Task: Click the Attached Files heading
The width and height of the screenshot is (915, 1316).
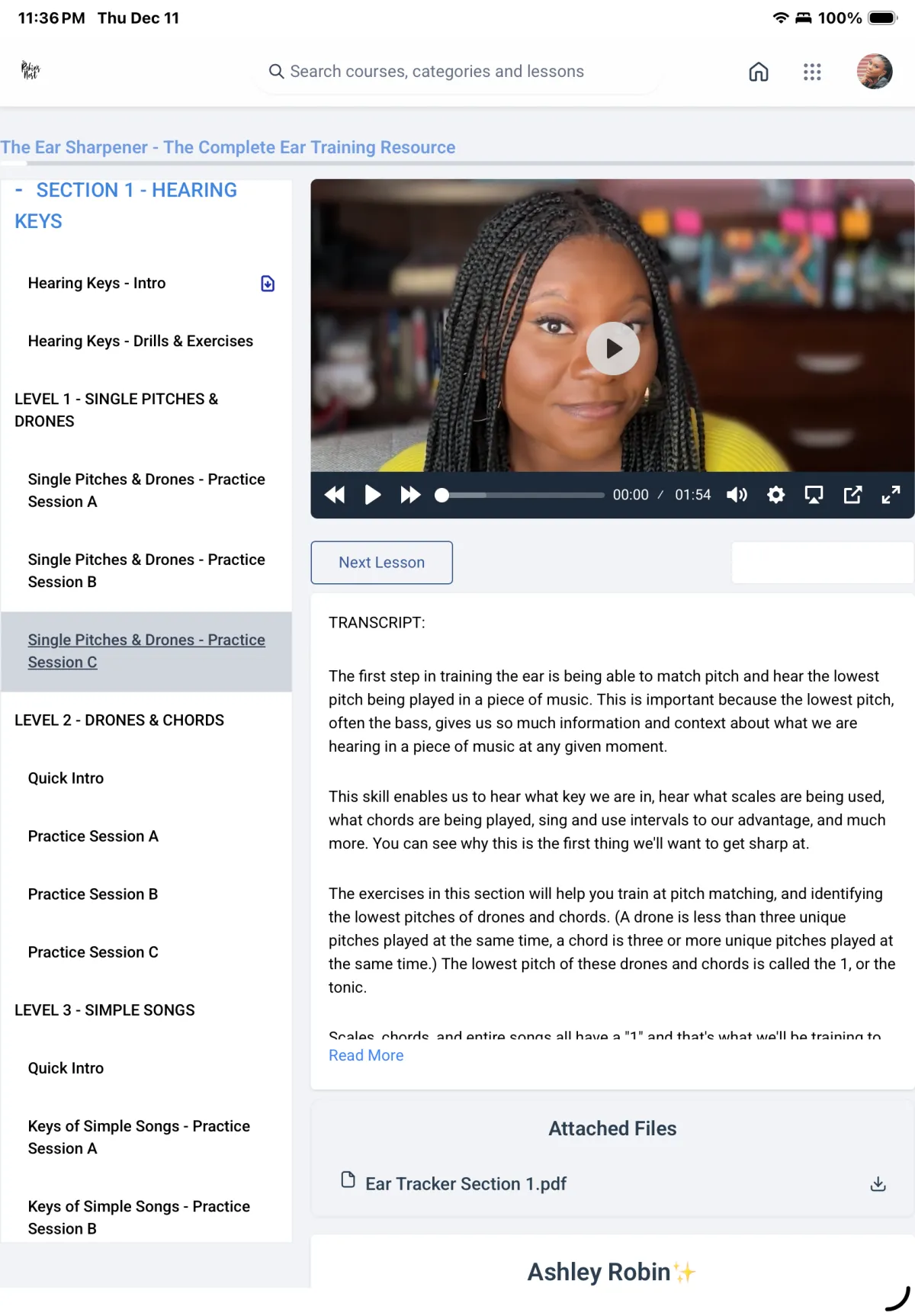Action: (612, 1128)
